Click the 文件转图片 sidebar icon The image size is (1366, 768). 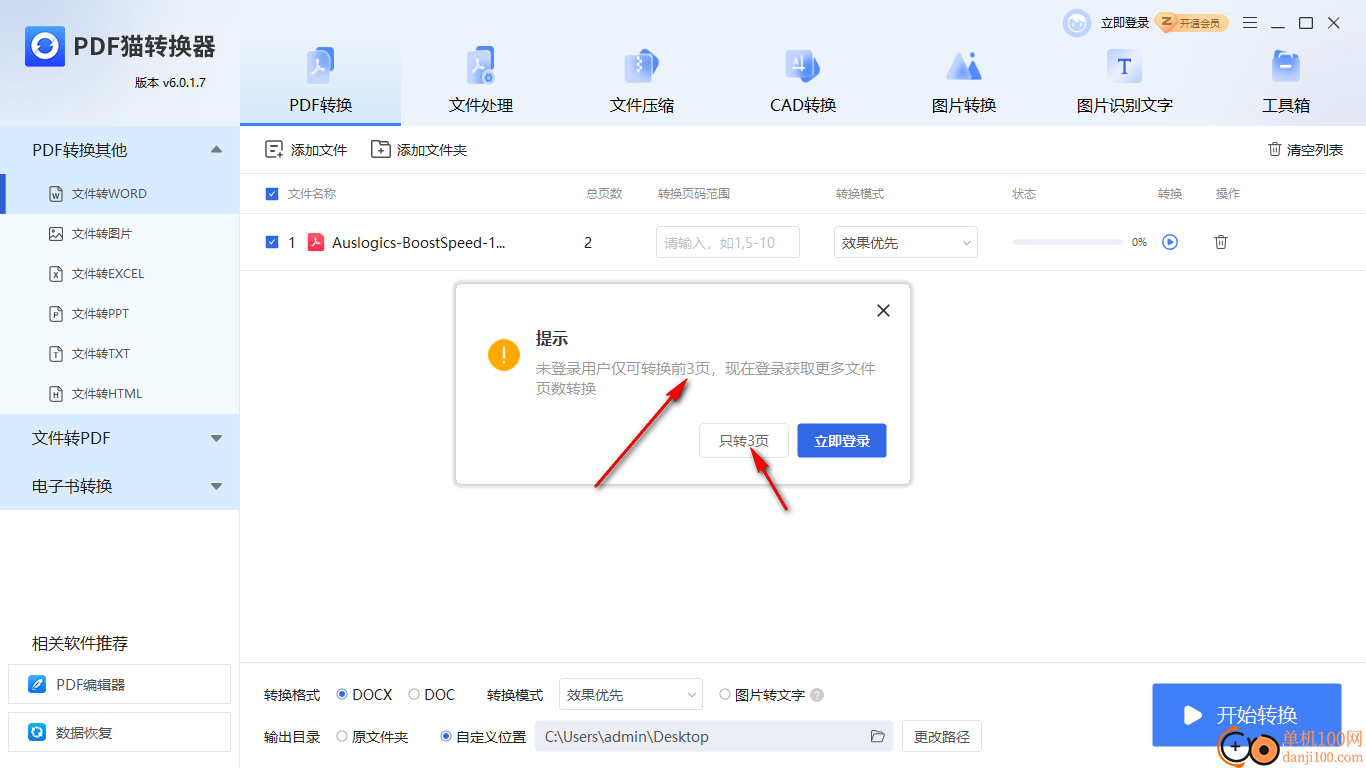[x=56, y=234]
